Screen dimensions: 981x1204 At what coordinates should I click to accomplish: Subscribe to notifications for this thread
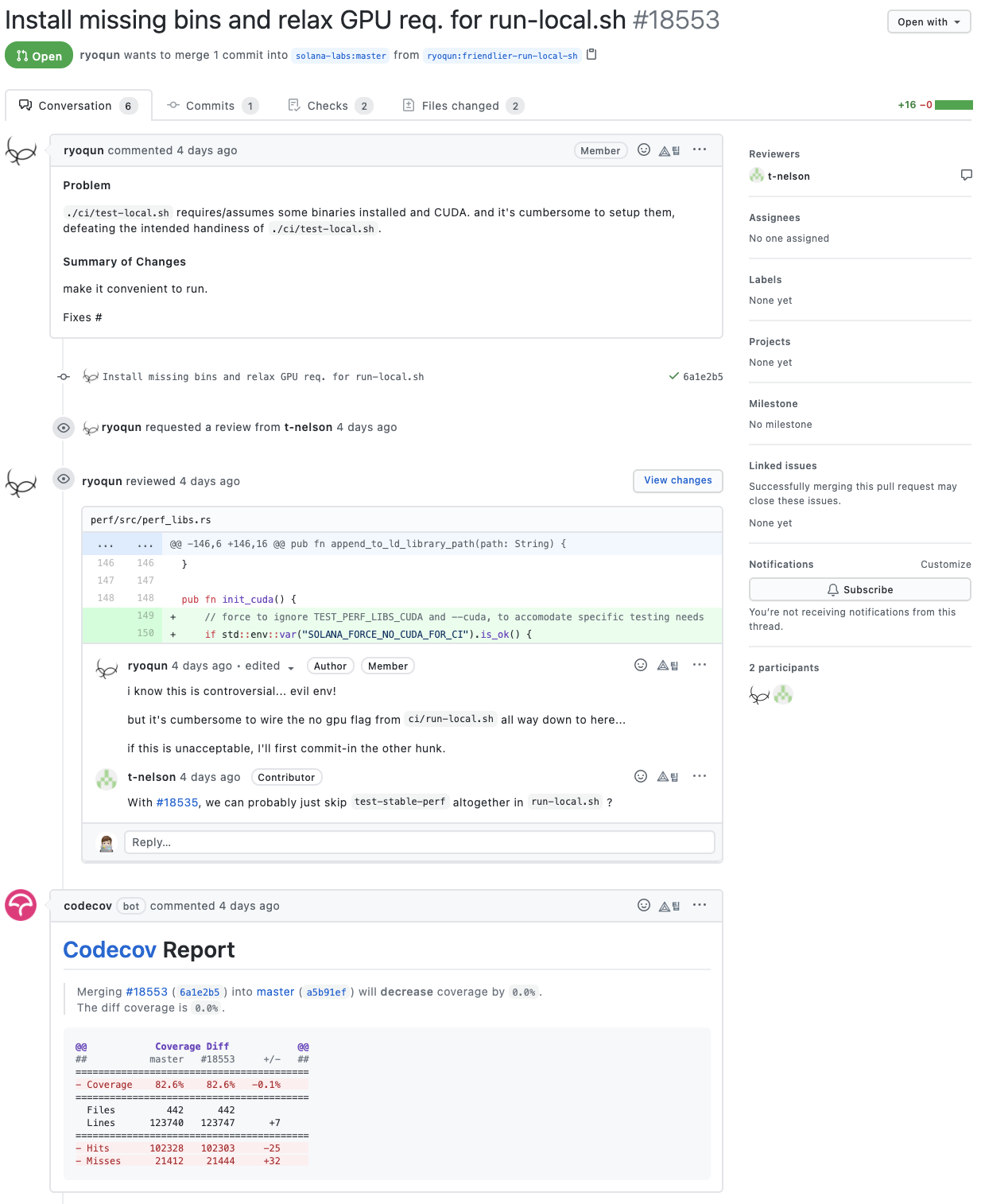(x=859, y=589)
